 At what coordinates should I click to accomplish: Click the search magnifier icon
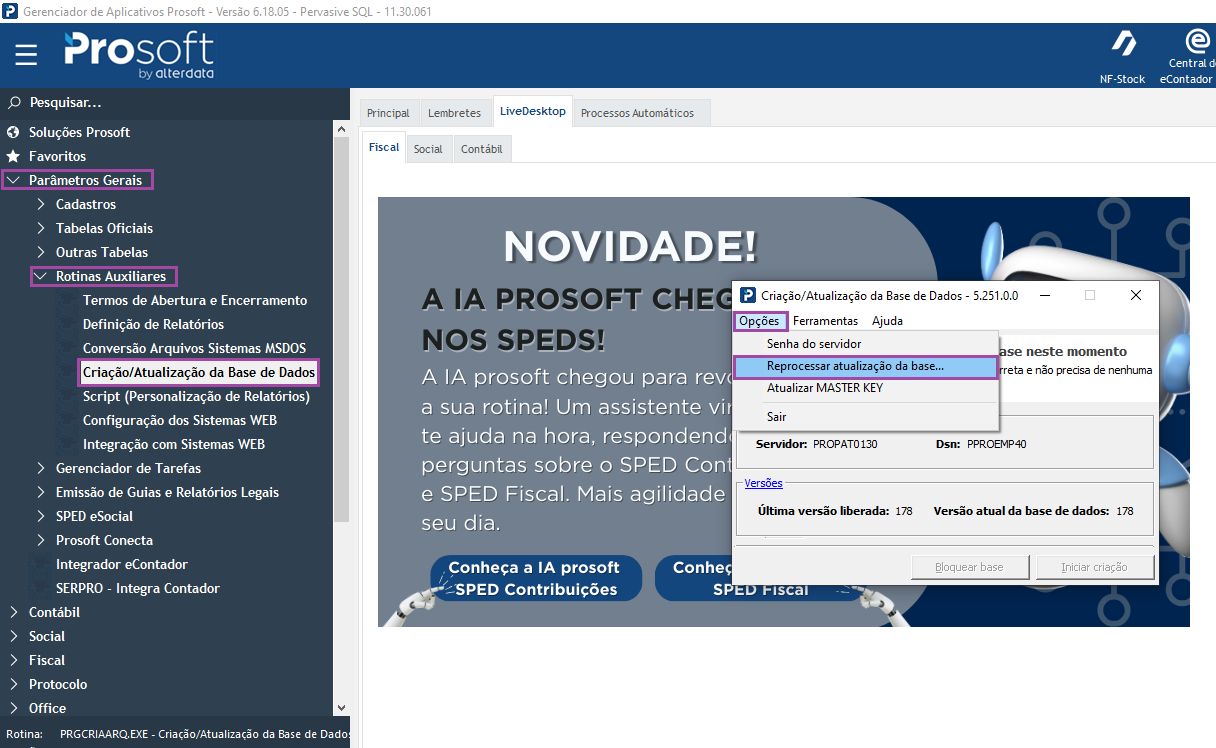(x=14, y=102)
